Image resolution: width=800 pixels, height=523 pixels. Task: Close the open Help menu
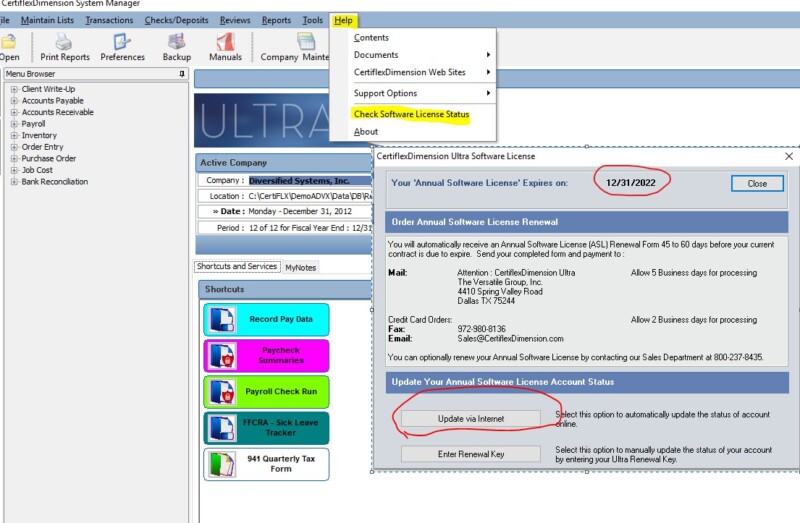(x=343, y=20)
